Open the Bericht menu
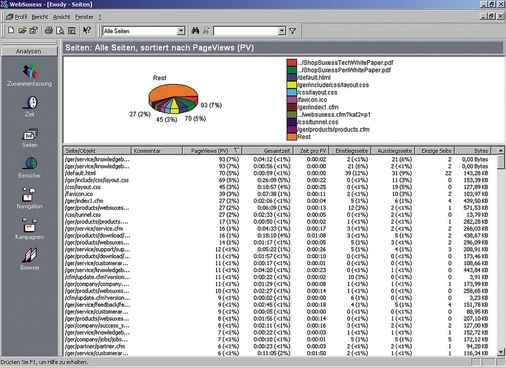Viewport: 506px width, 368px height. coord(40,17)
